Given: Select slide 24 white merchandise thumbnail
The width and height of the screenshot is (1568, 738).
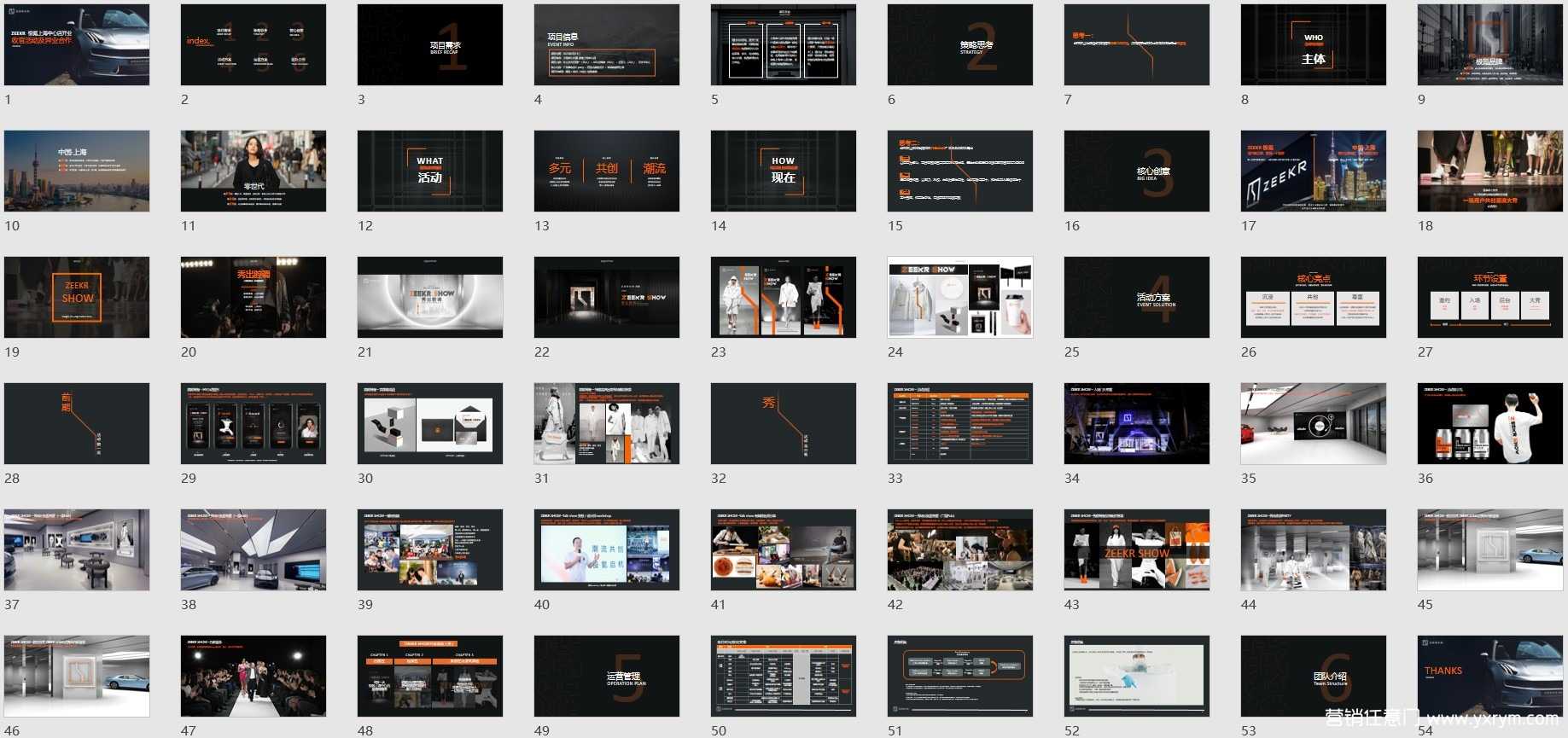Looking at the screenshot, I should (x=960, y=297).
